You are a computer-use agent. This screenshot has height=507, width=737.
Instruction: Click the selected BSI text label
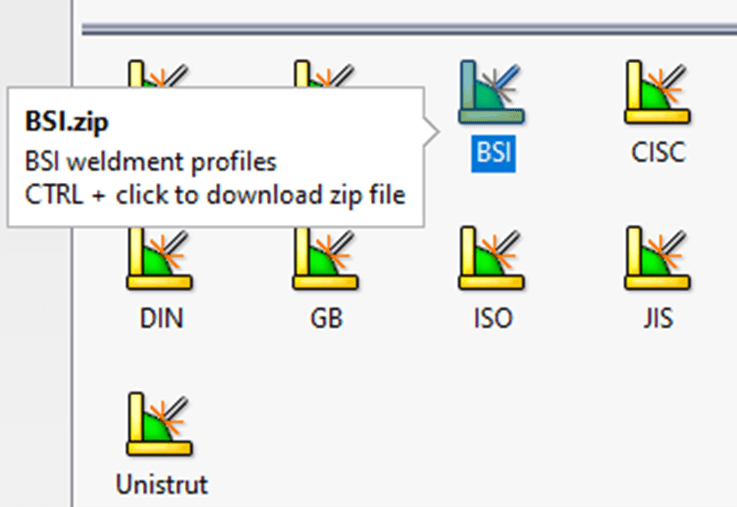493,153
